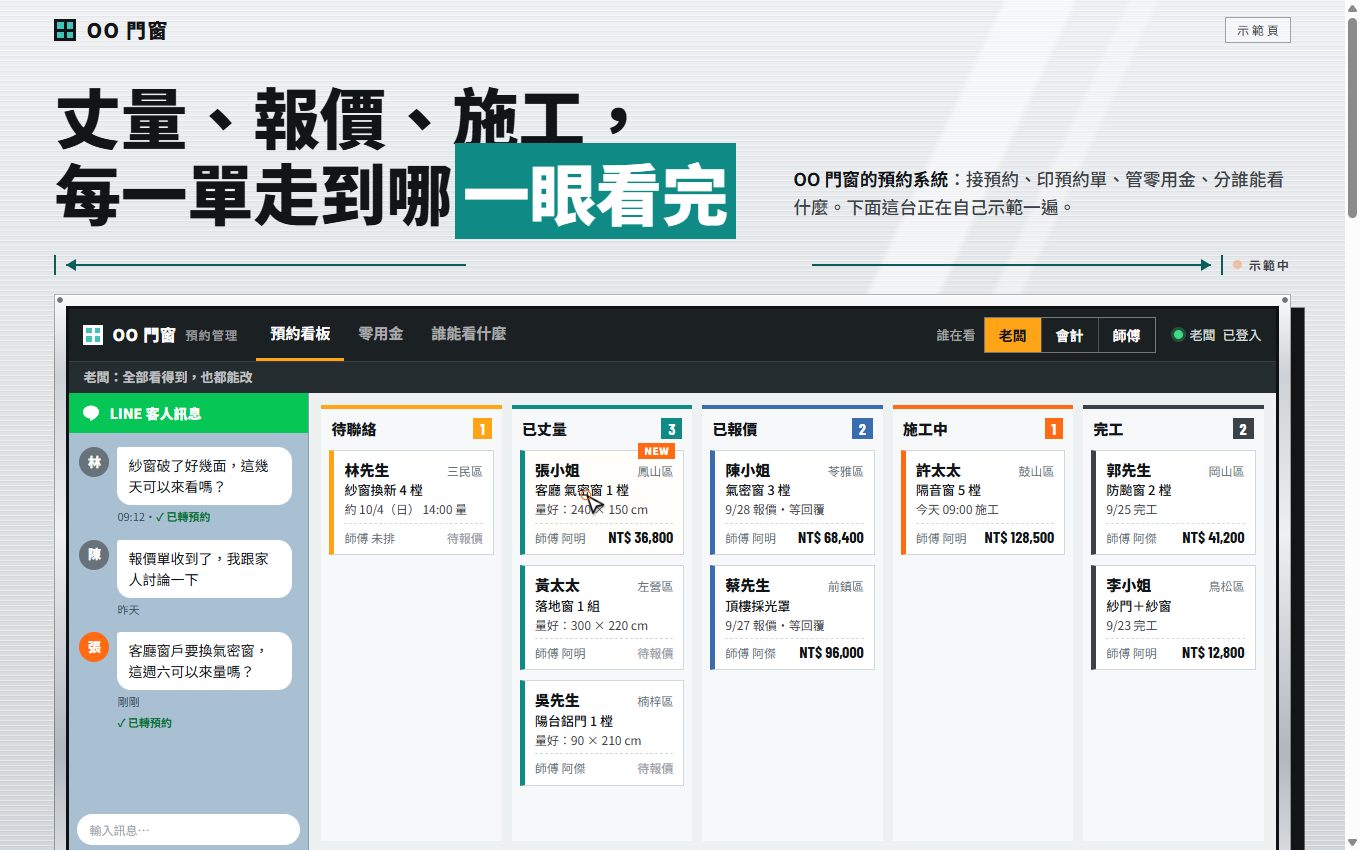Click the count badge on 已丈量 column

click(672, 430)
